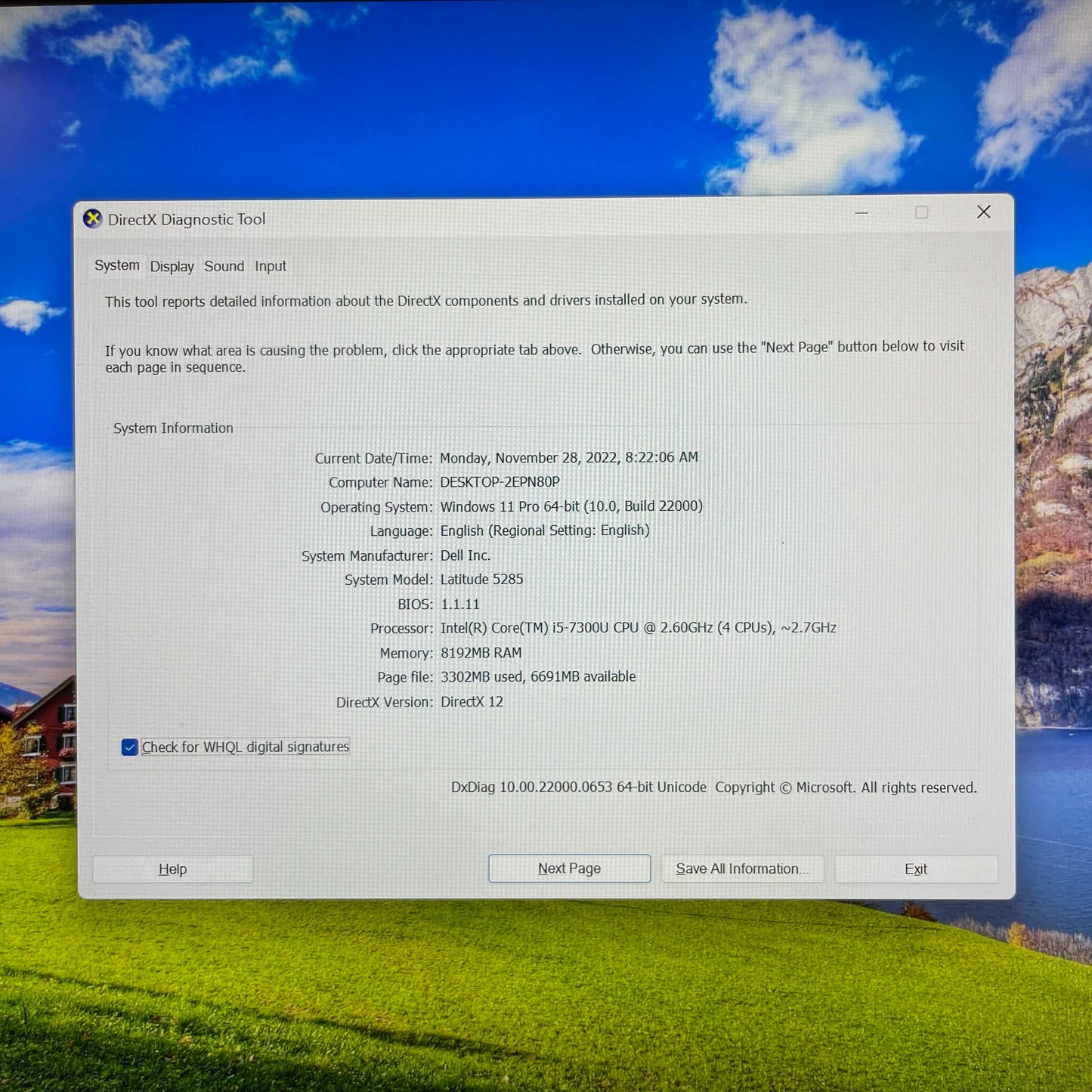Minimize the DirectX Diagnostic Tool window
The height and width of the screenshot is (1092, 1092).
pos(861,213)
